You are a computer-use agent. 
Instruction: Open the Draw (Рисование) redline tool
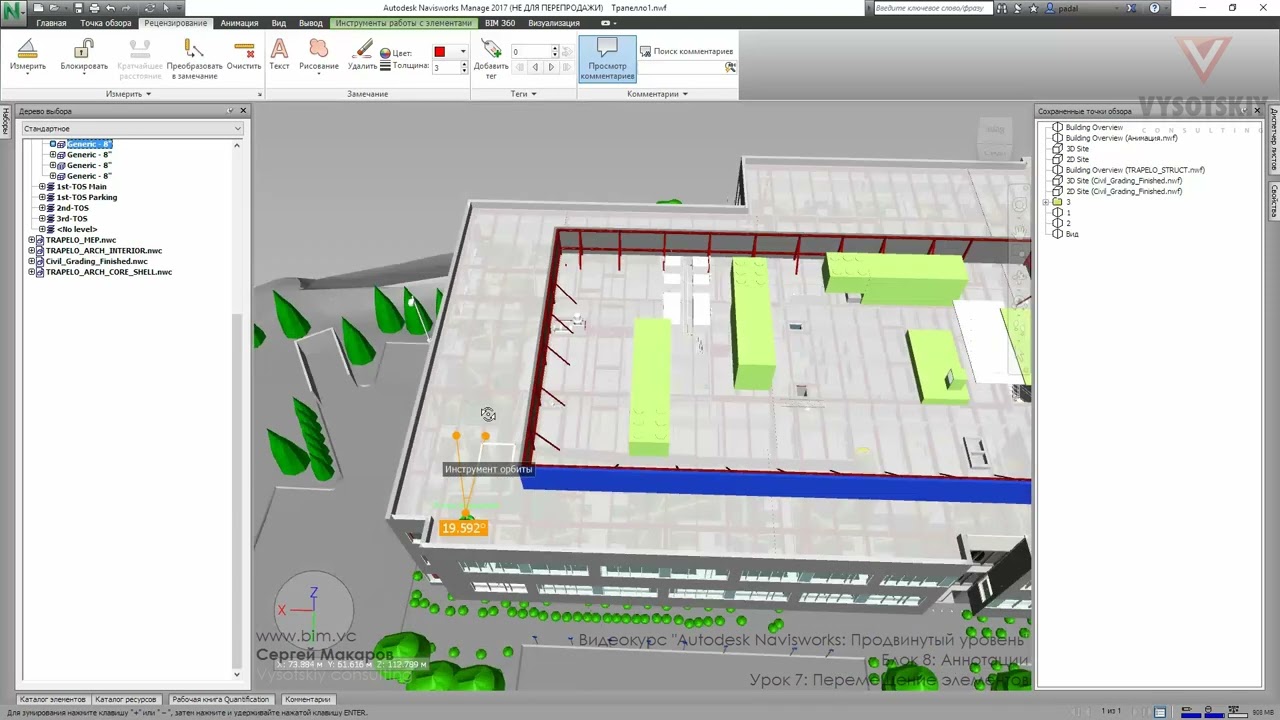pos(319,56)
